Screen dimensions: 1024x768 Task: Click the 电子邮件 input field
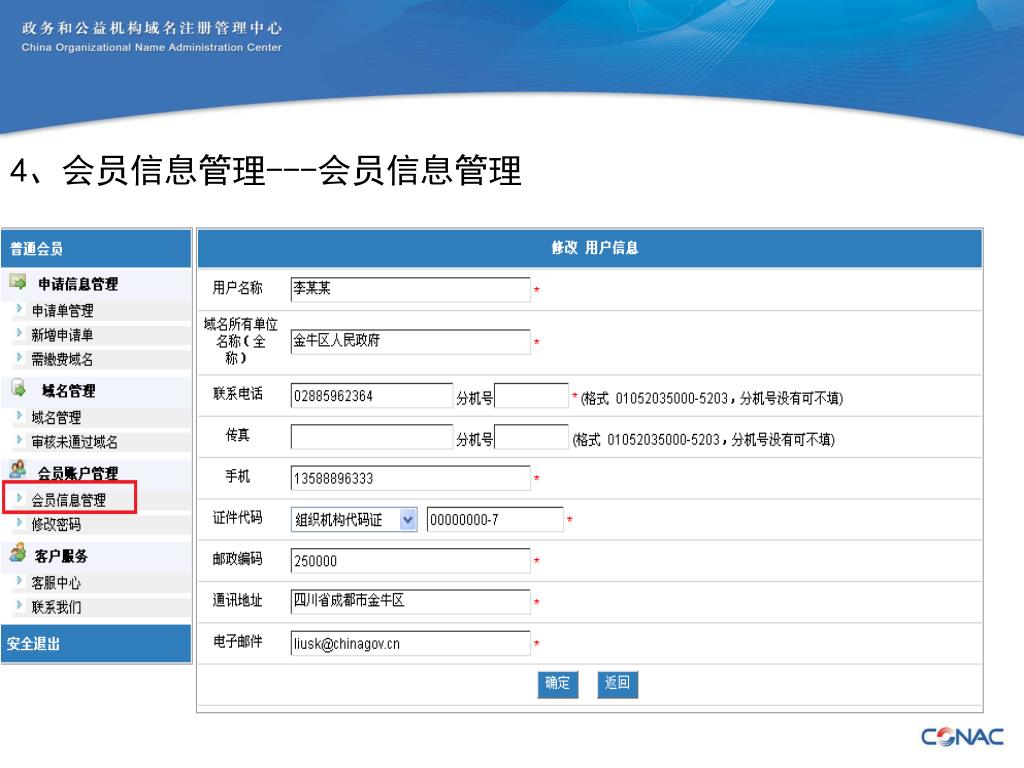coord(410,643)
